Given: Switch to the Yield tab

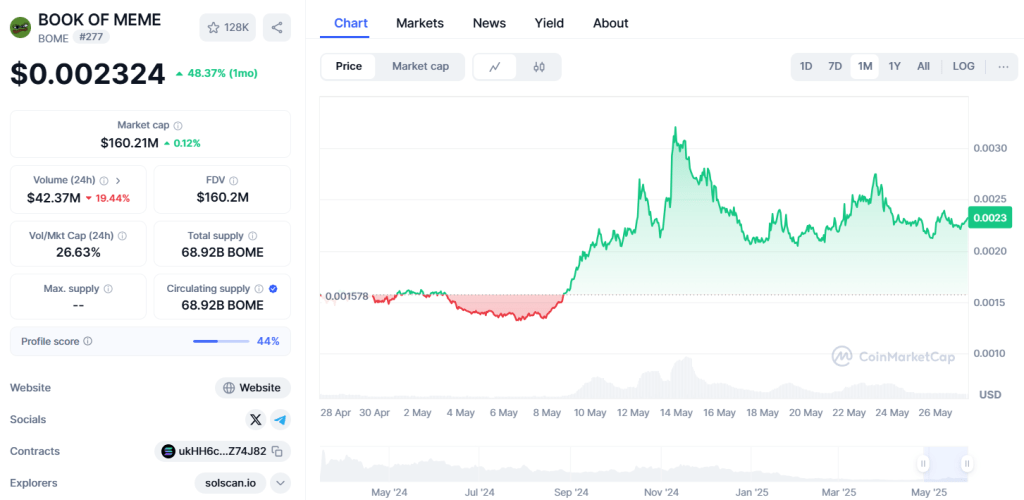Looking at the screenshot, I should point(549,23).
